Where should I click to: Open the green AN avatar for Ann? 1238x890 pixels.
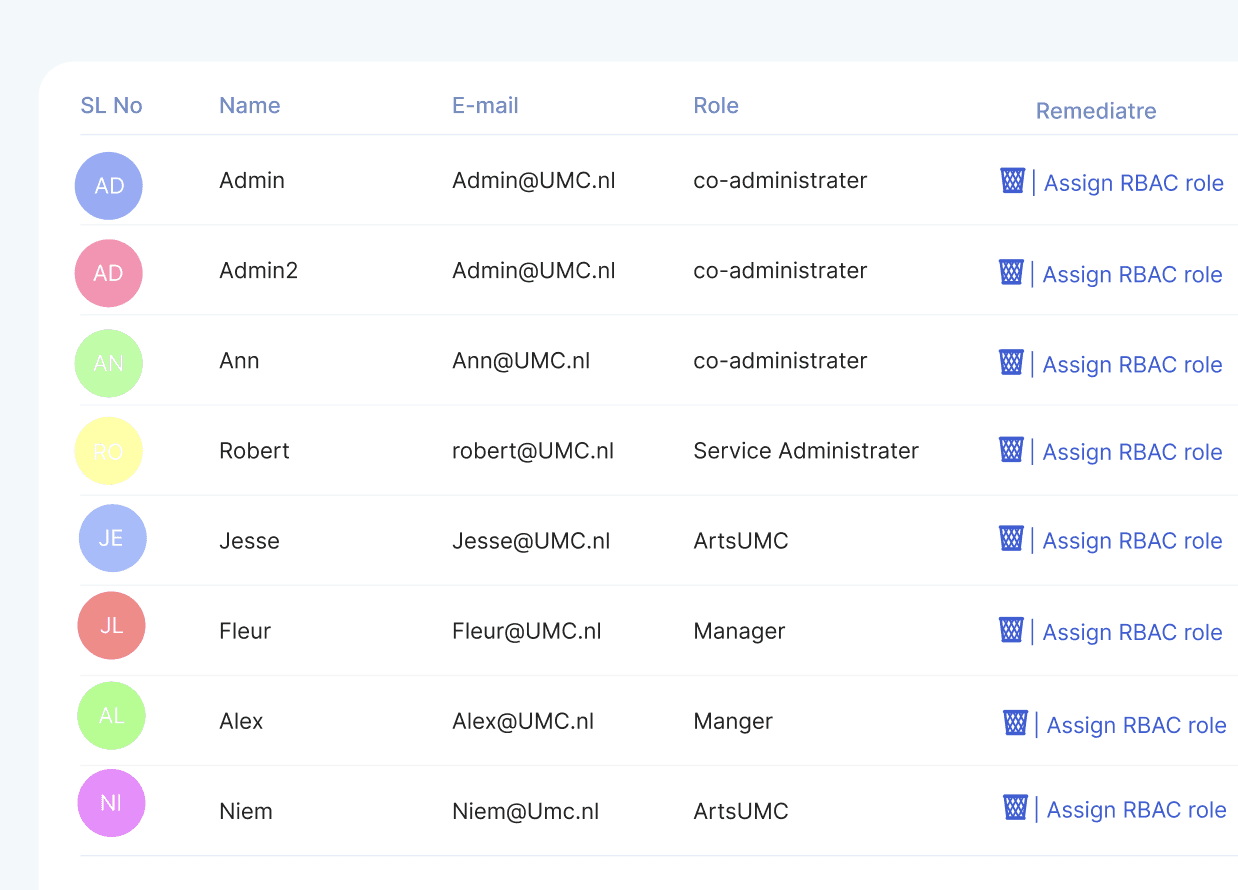click(x=109, y=363)
